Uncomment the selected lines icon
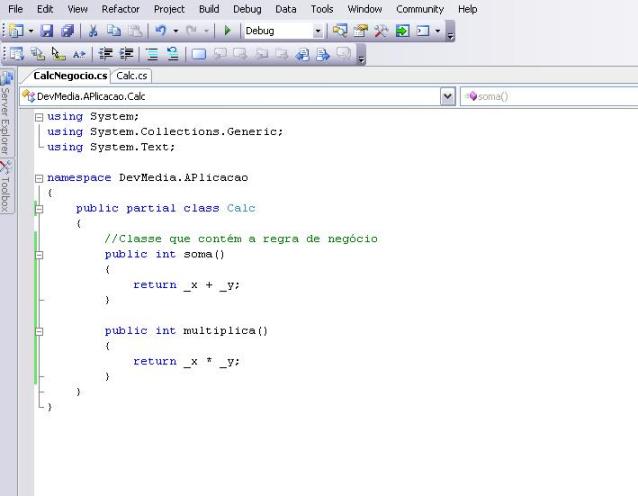This screenshot has width=638, height=496. (173, 54)
